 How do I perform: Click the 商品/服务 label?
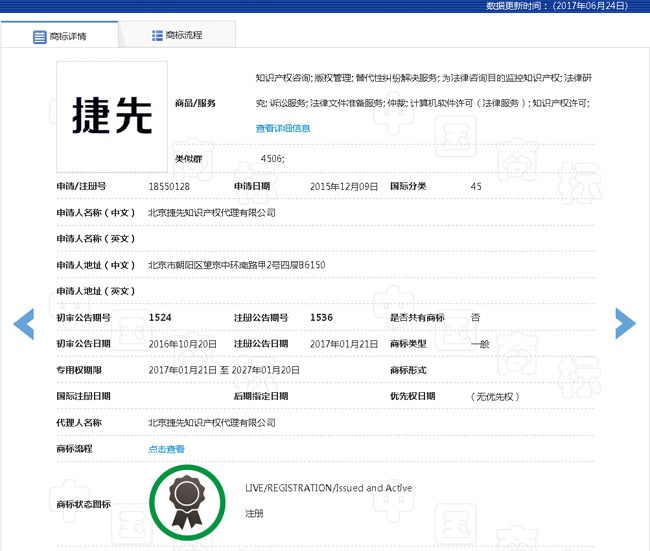click(195, 103)
